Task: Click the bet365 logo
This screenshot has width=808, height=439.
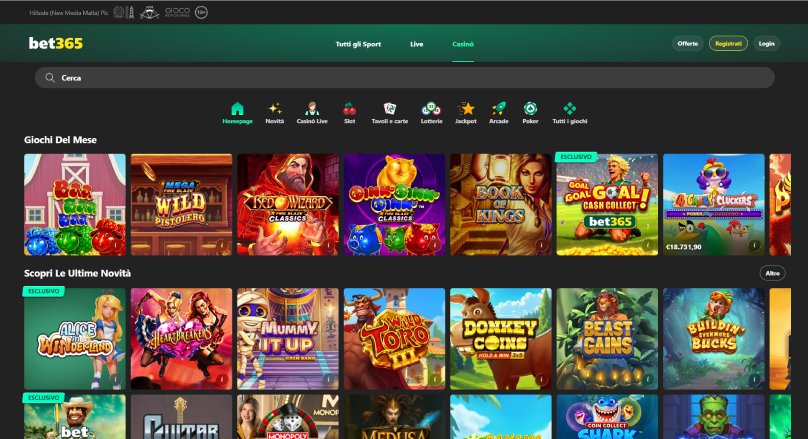Action: pos(56,43)
